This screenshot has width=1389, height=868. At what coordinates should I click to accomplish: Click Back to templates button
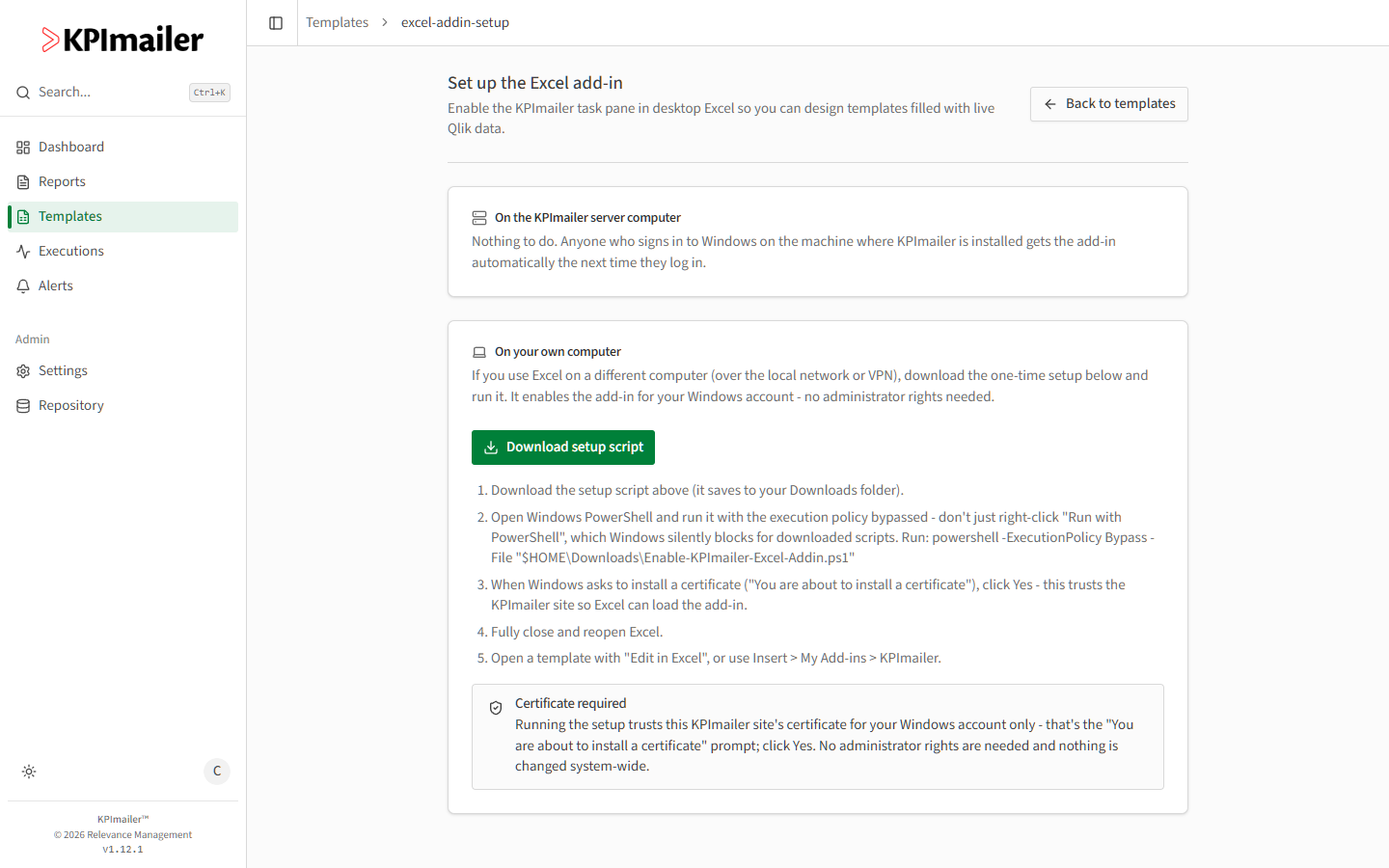(x=1109, y=104)
